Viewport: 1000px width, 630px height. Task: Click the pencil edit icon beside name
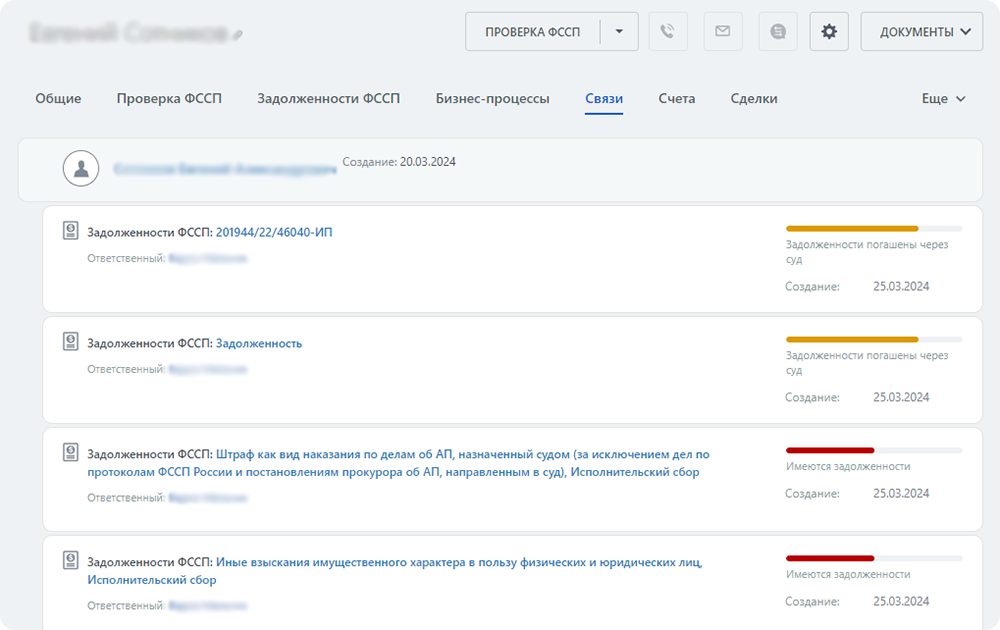(x=237, y=36)
